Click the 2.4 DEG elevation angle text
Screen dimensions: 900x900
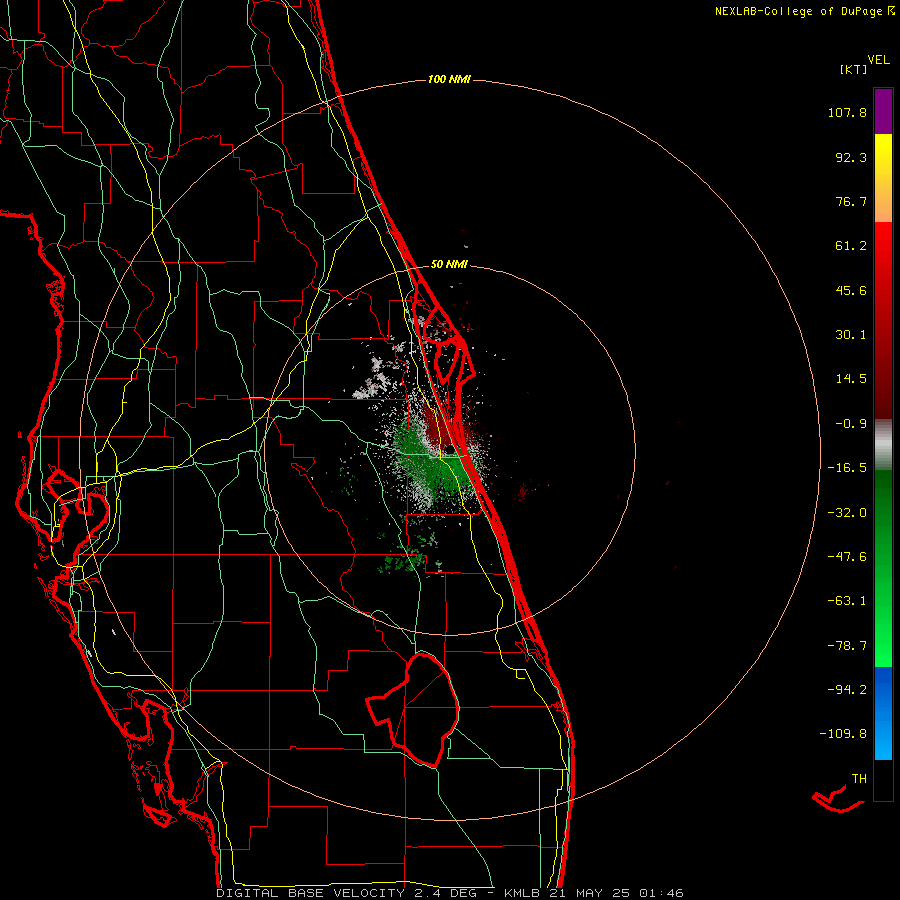pos(451,893)
